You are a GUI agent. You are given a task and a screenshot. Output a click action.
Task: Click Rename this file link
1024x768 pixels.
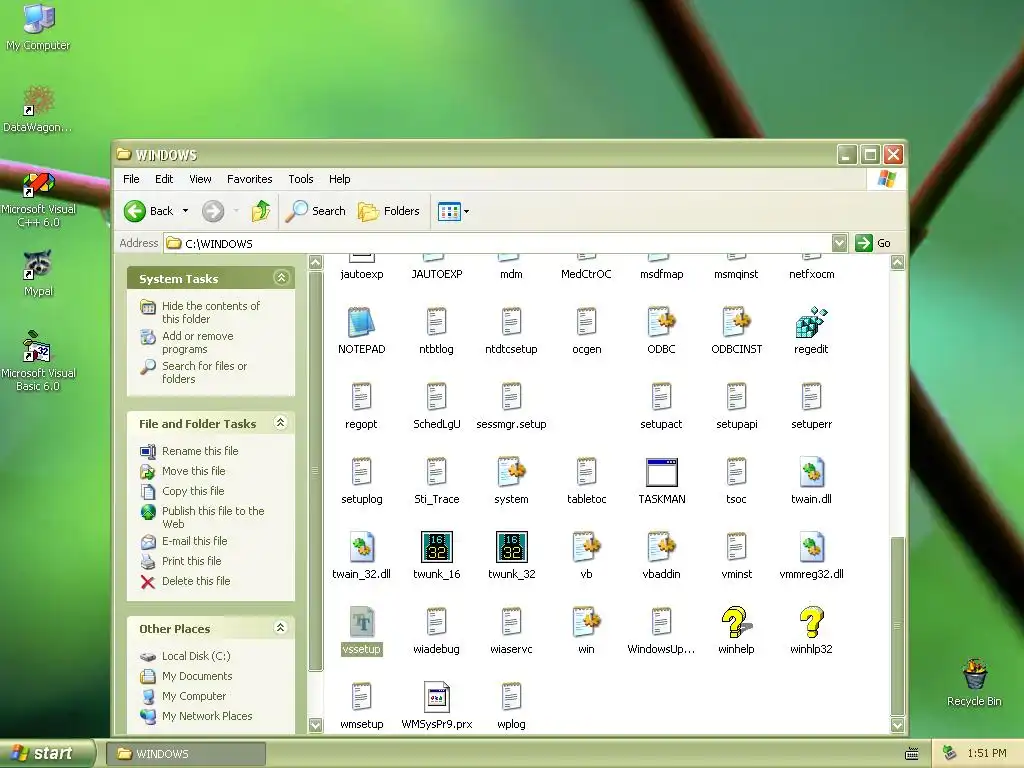(x=200, y=451)
